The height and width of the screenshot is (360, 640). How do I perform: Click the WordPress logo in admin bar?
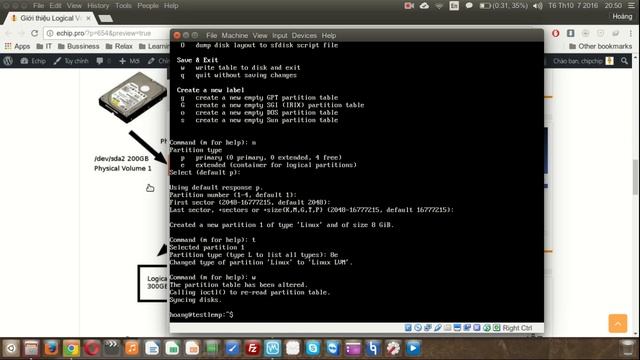pyautogui.click(x=8, y=61)
